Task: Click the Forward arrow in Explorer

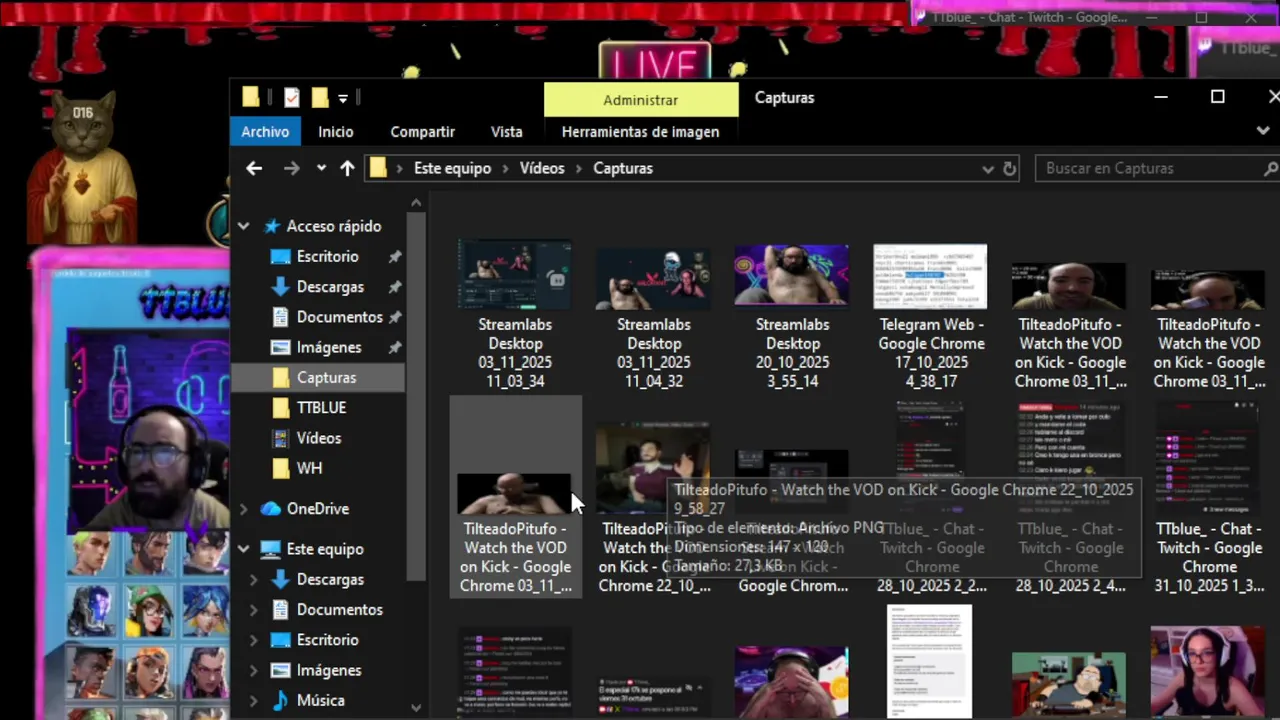Action: pyautogui.click(x=291, y=168)
